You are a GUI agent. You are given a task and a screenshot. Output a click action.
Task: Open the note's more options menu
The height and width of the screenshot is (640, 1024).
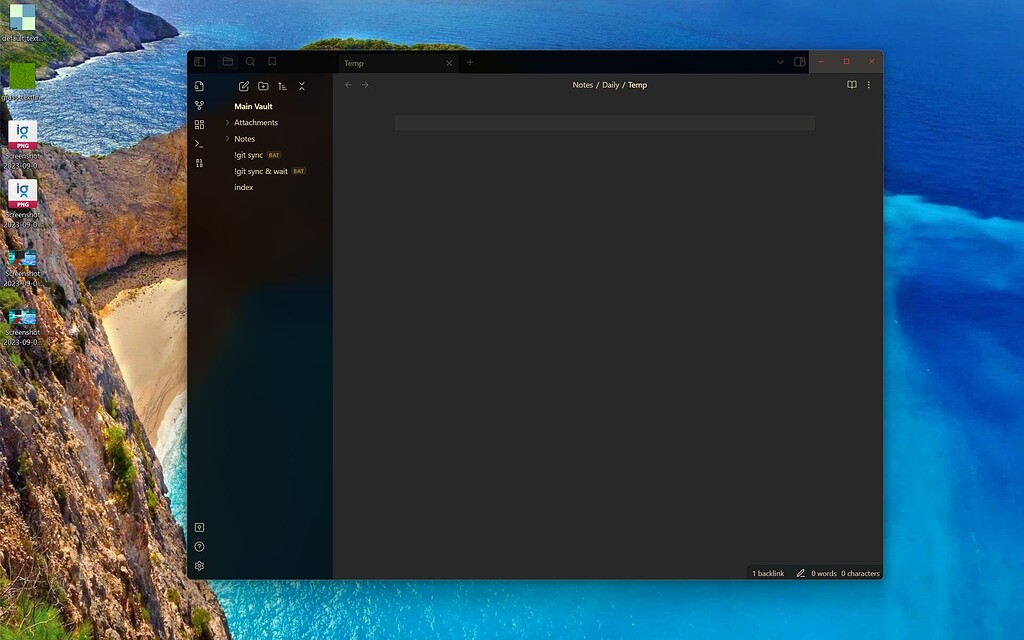(868, 85)
